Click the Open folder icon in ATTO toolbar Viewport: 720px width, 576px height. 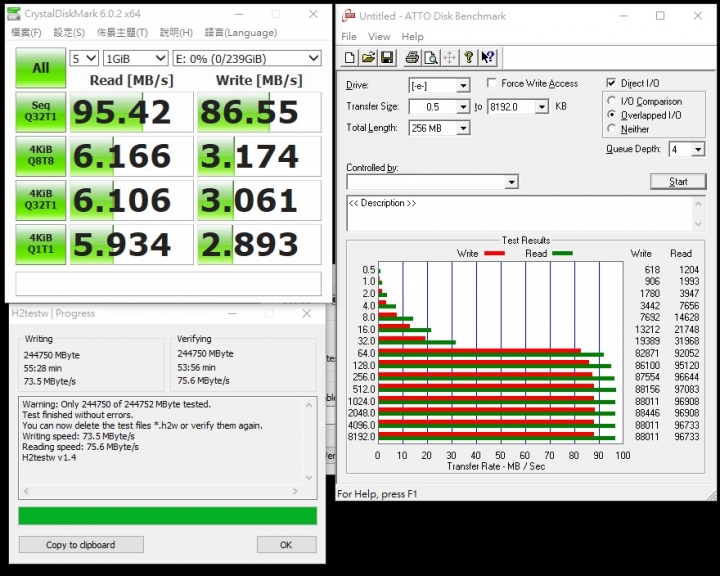368,57
